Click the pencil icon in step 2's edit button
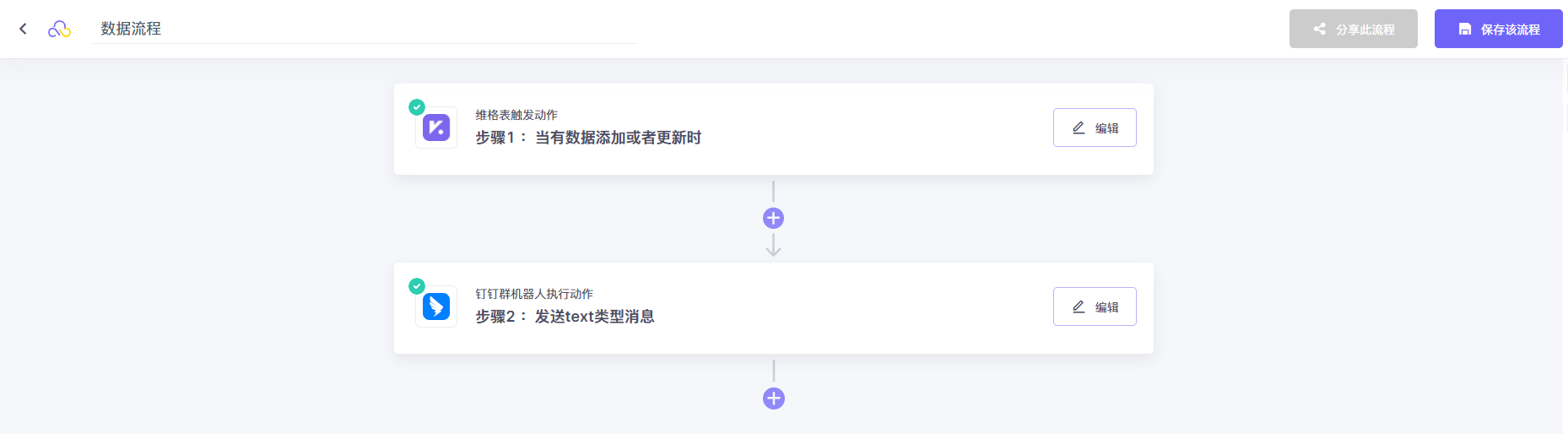This screenshot has height=434, width=1568. [1079, 307]
